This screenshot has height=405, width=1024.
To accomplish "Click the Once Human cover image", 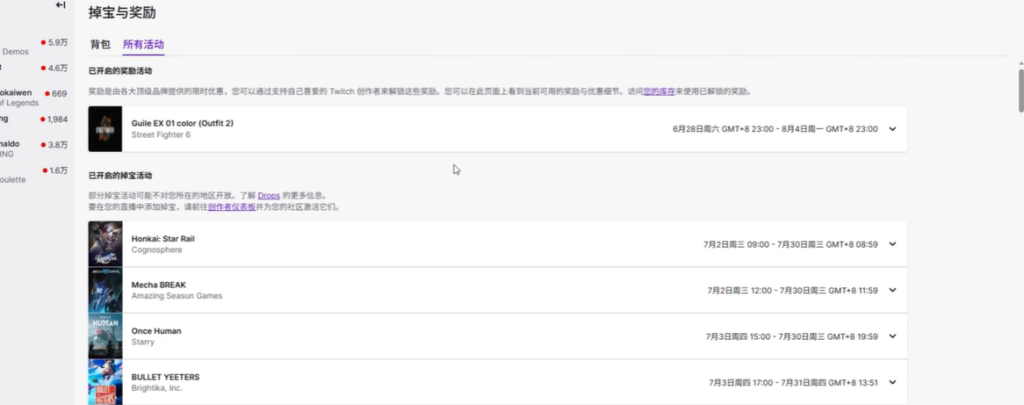I will click(x=105, y=336).
